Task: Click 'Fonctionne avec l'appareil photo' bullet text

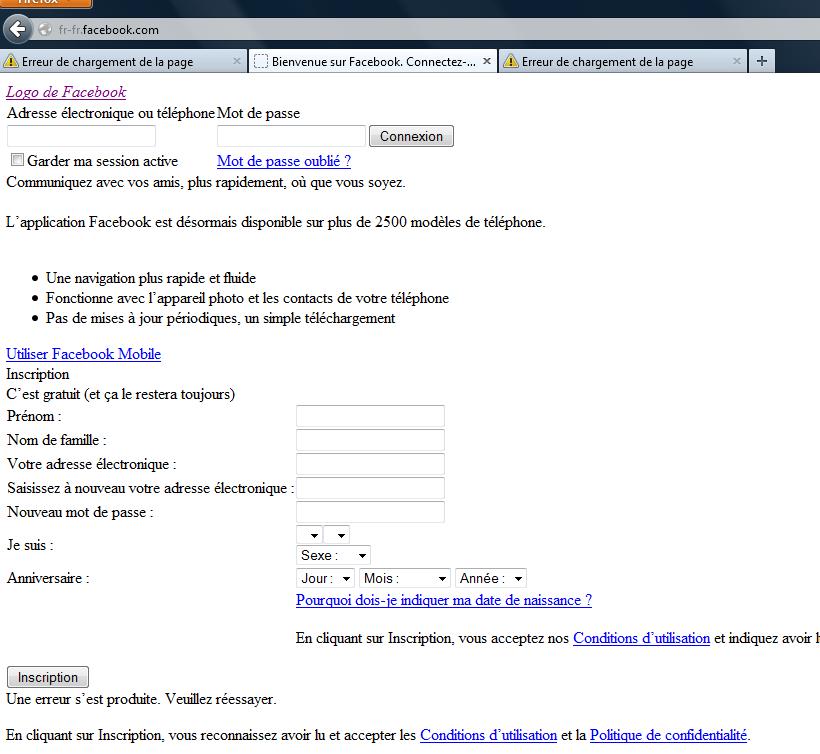Action: [x=247, y=298]
